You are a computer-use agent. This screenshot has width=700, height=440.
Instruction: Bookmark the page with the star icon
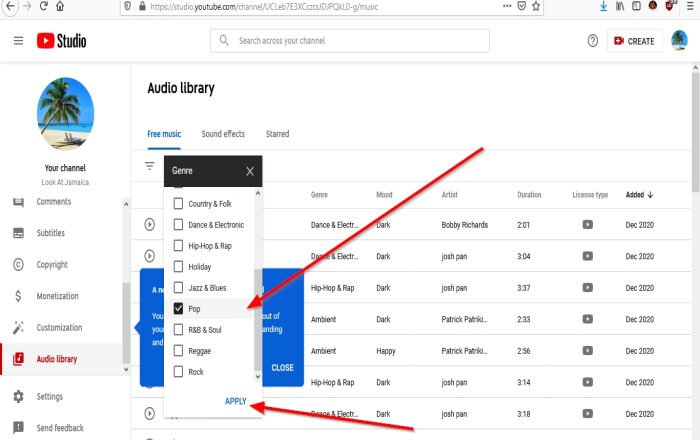pyautogui.click(x=536, y=6)
